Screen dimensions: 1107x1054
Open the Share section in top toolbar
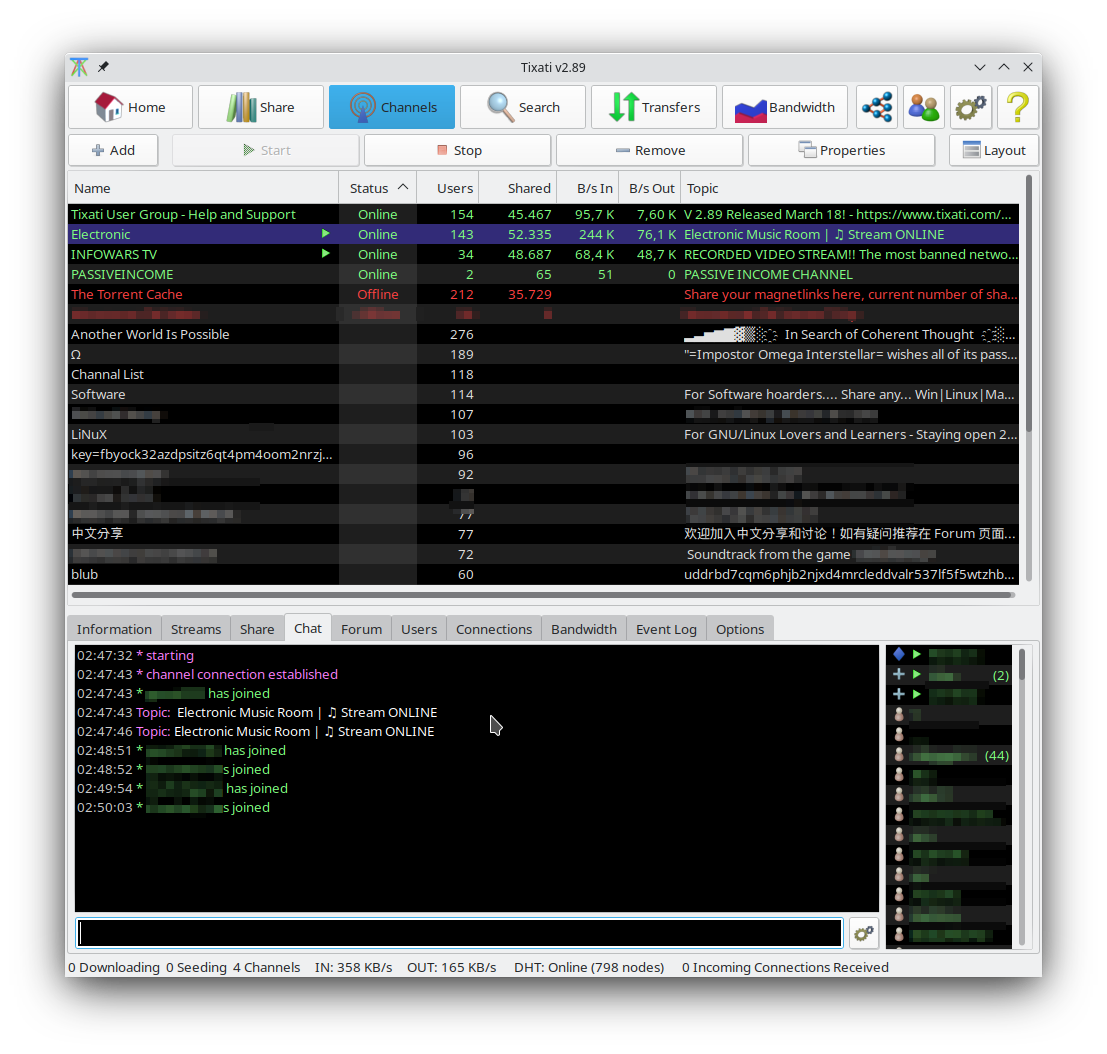pos(261,107)
